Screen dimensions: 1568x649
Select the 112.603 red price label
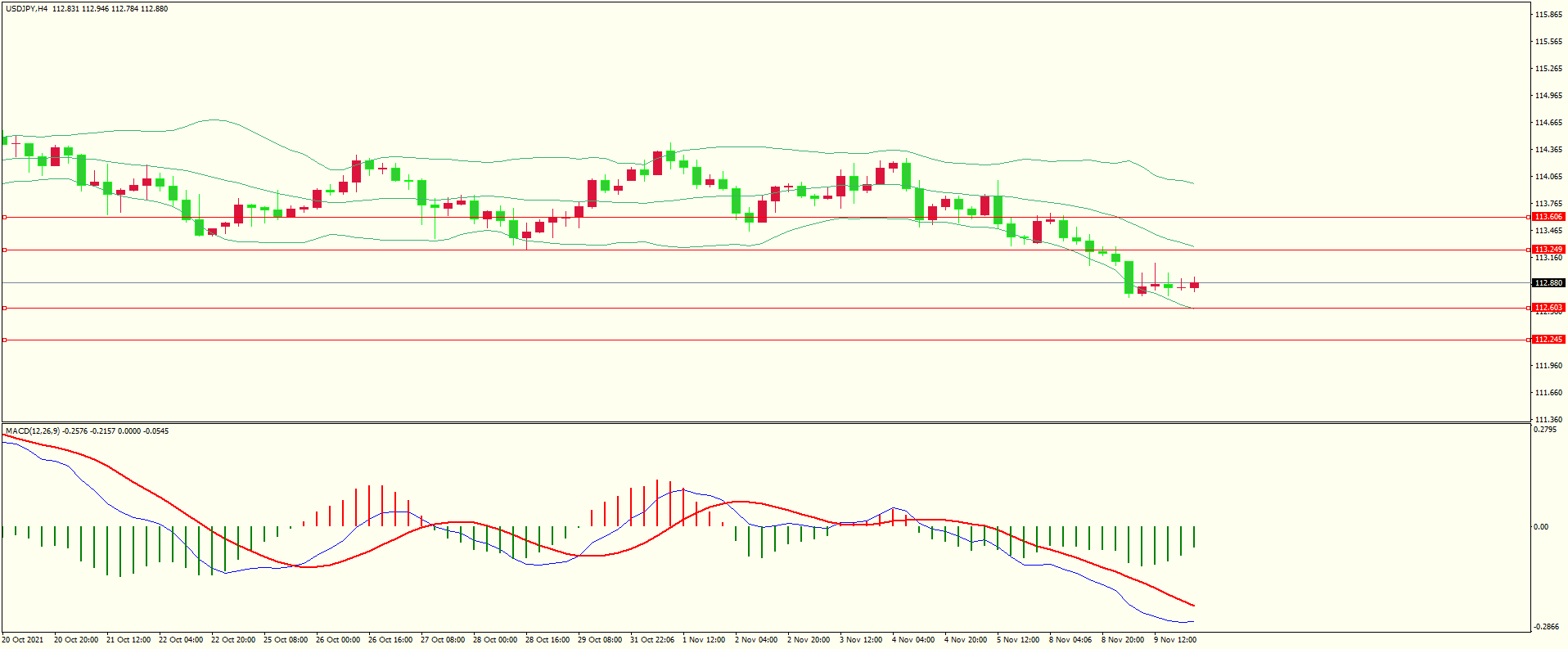click(x=1548, y=308)
